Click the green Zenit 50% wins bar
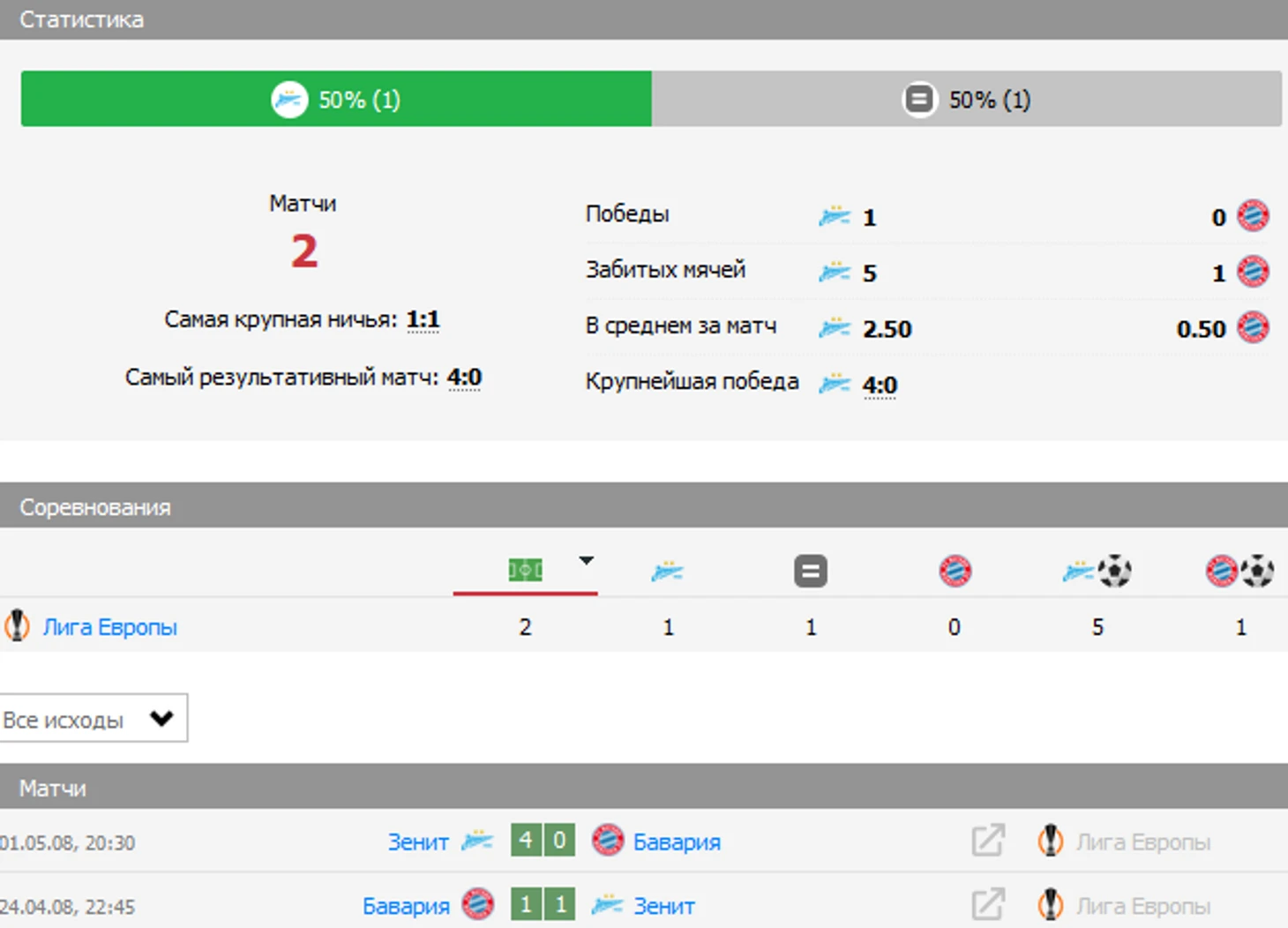The height and width of the screenshot is (928, 1288). [x=336, y=99]
